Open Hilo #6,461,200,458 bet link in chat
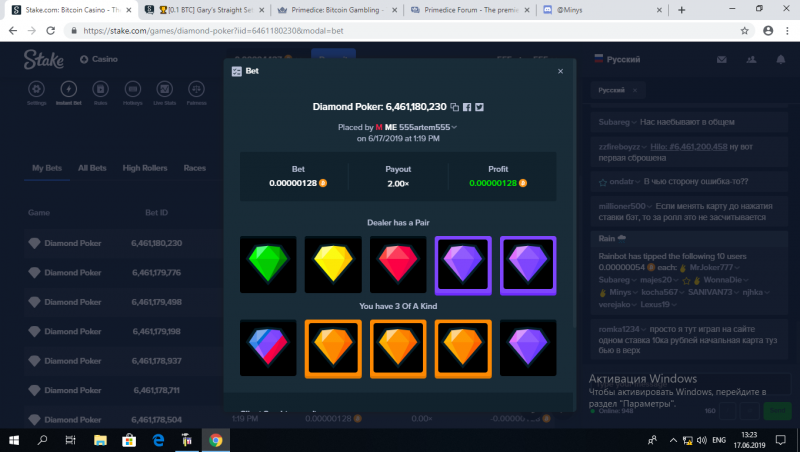The width and height of the screenshot is (800, 452). coord(689,147)
